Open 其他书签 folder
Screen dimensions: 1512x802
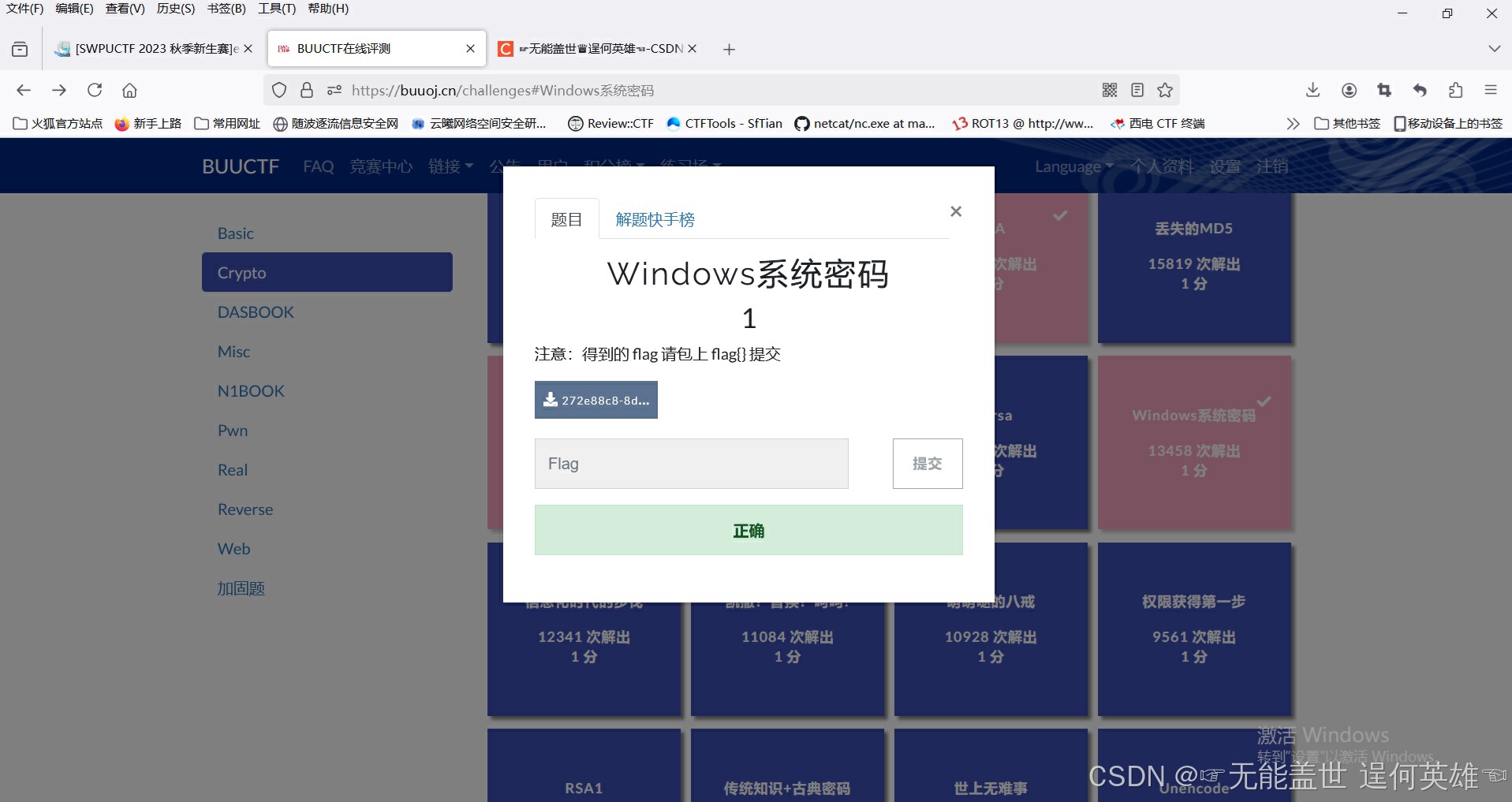pos(1347,124)
